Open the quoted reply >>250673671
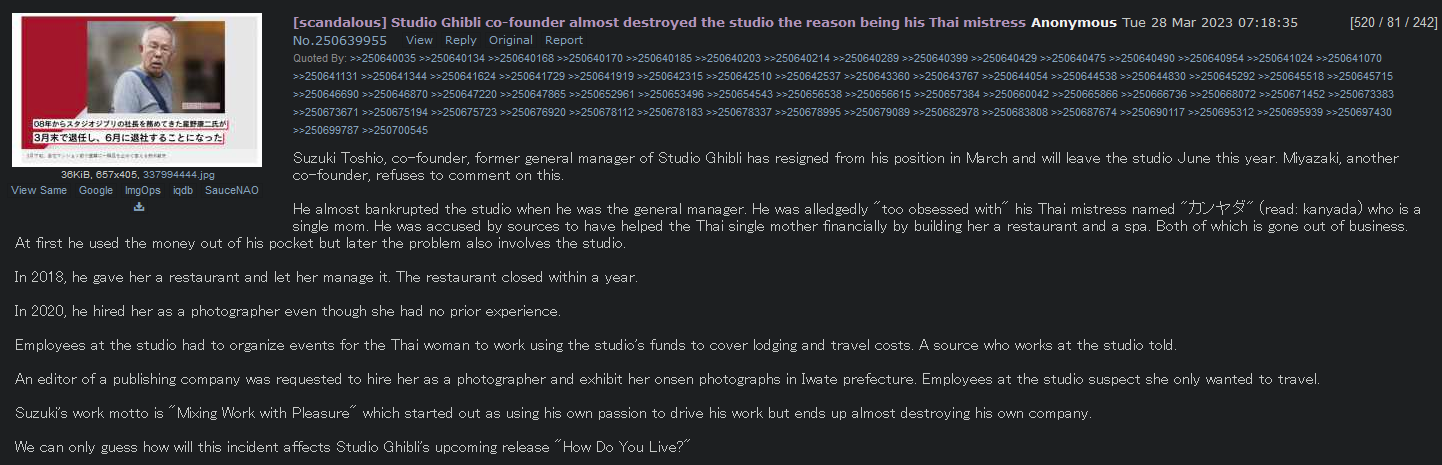The height and width of the screenshot is (465, 1442). click(x=326, y=112)
